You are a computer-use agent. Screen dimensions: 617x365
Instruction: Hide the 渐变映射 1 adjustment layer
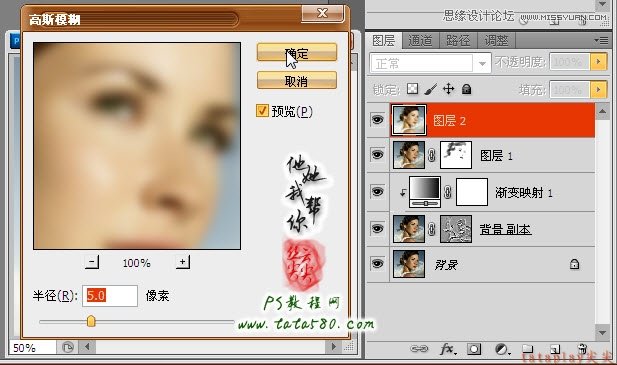pos(377,192)
